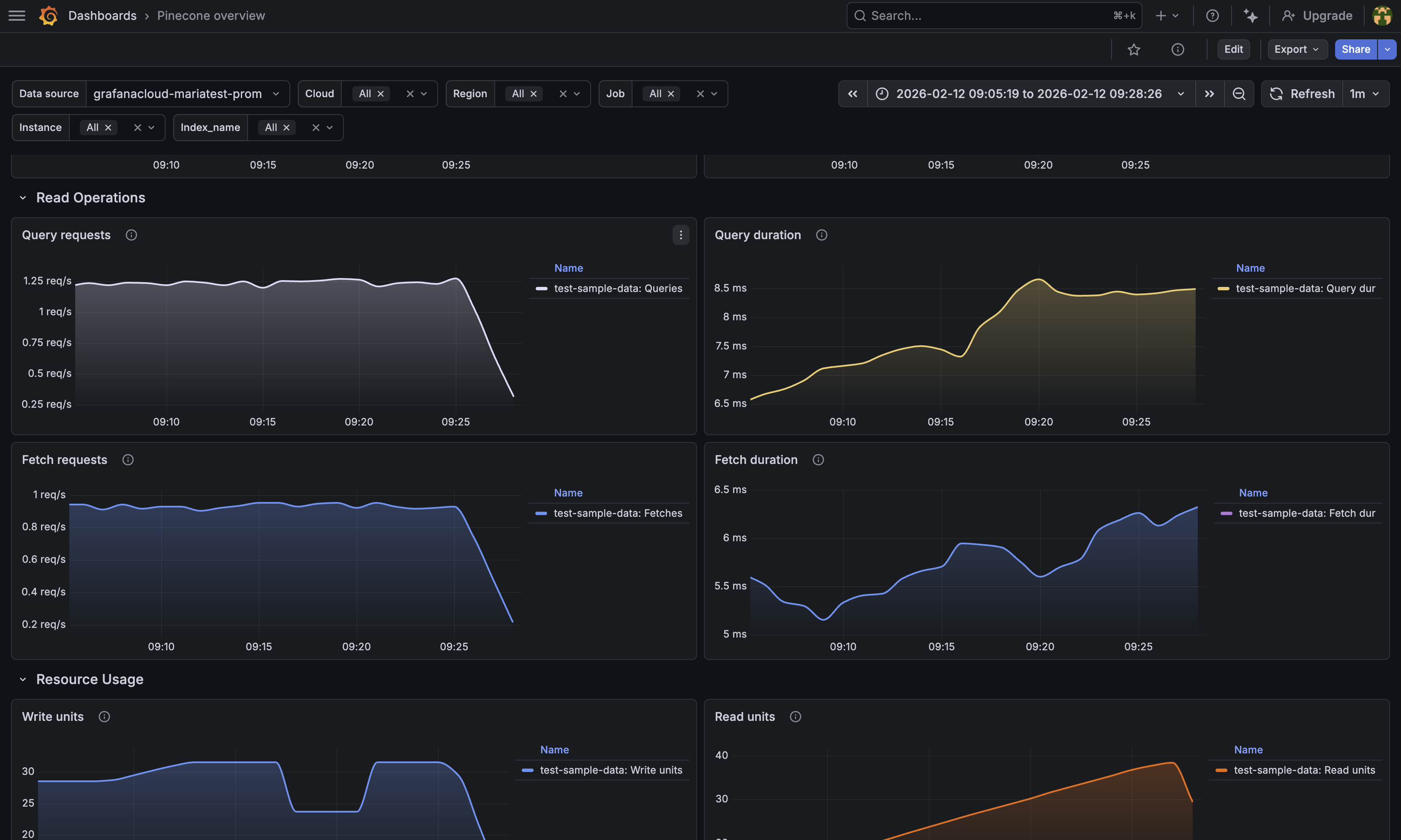Star this dashboard as favorite
Screen dimensions: 1401x840
coord(1134,50)
